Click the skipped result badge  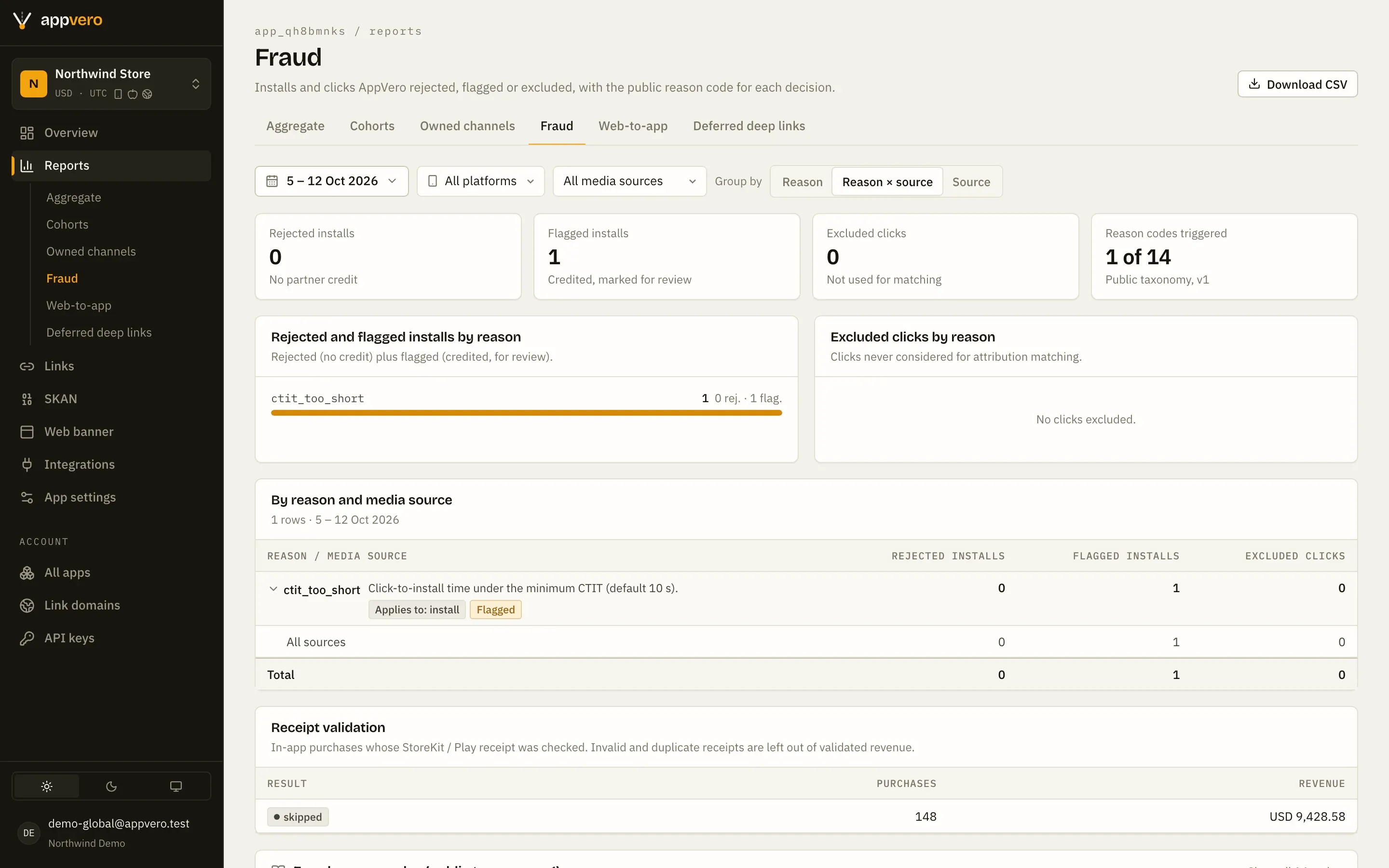[x=297, y=816]
